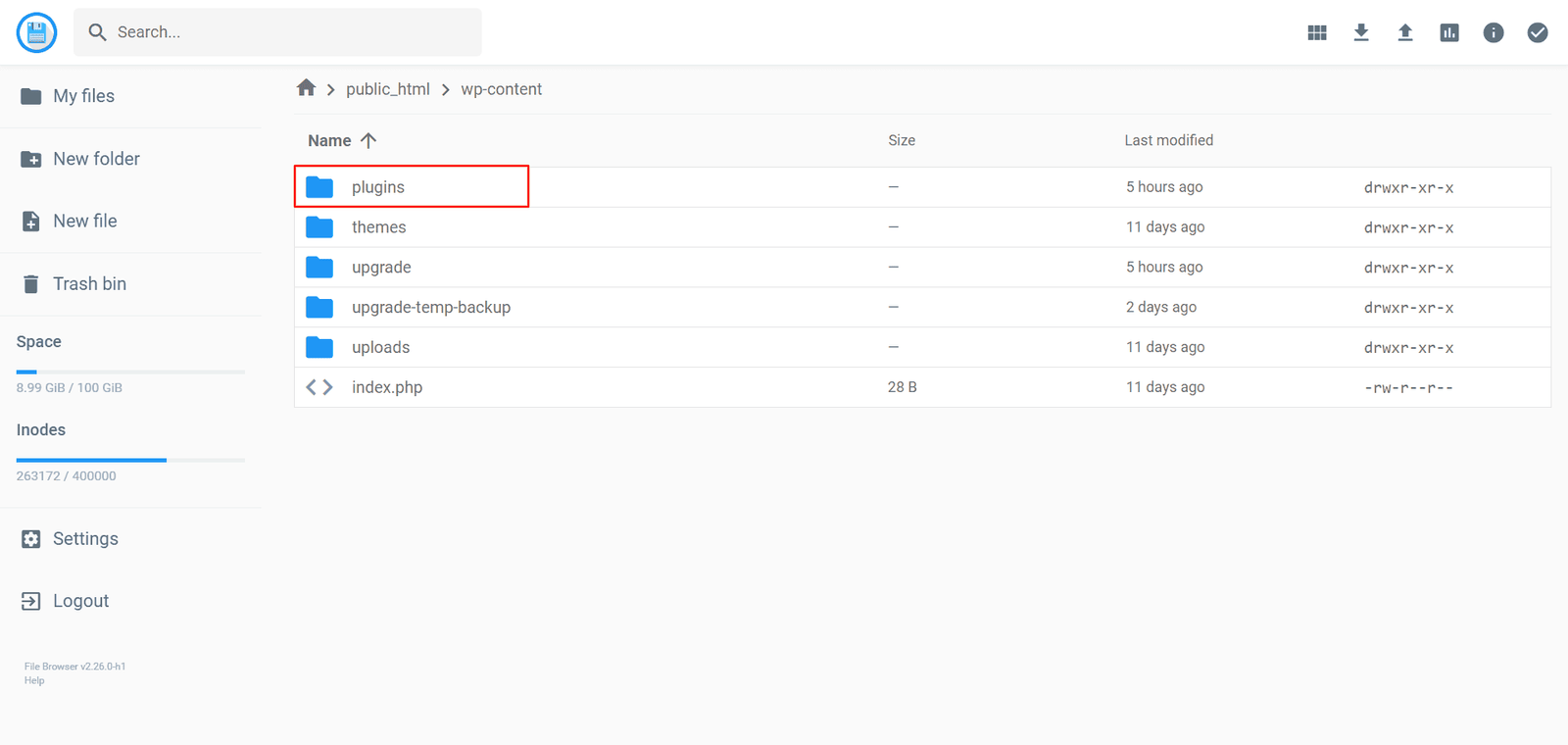Switch view mode using the grid icon
The width and height of the screenshot is (1568, 745).
1317,32
